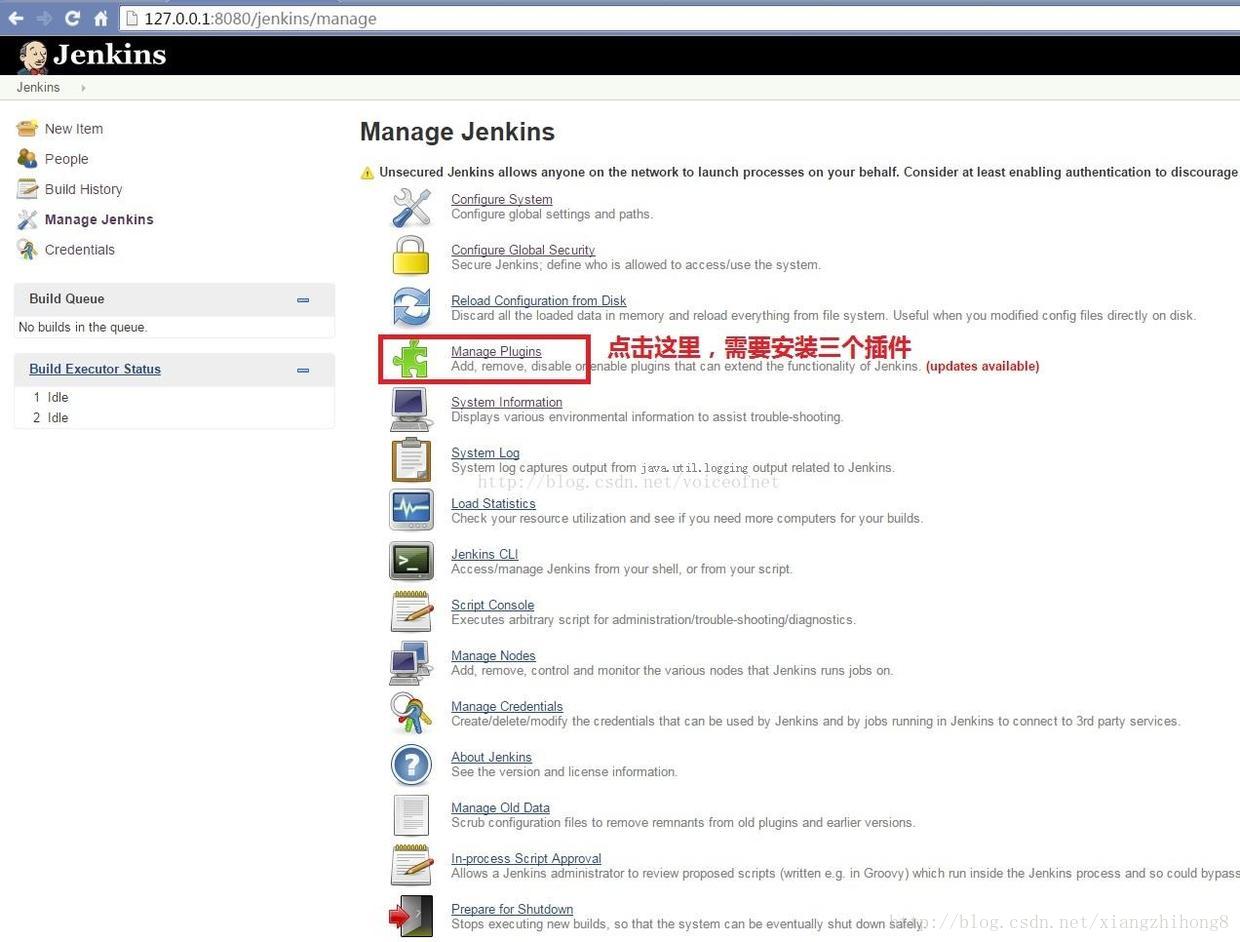Open Credentials from the side menu
This screenshot has width=1240, height=942.
80,249
